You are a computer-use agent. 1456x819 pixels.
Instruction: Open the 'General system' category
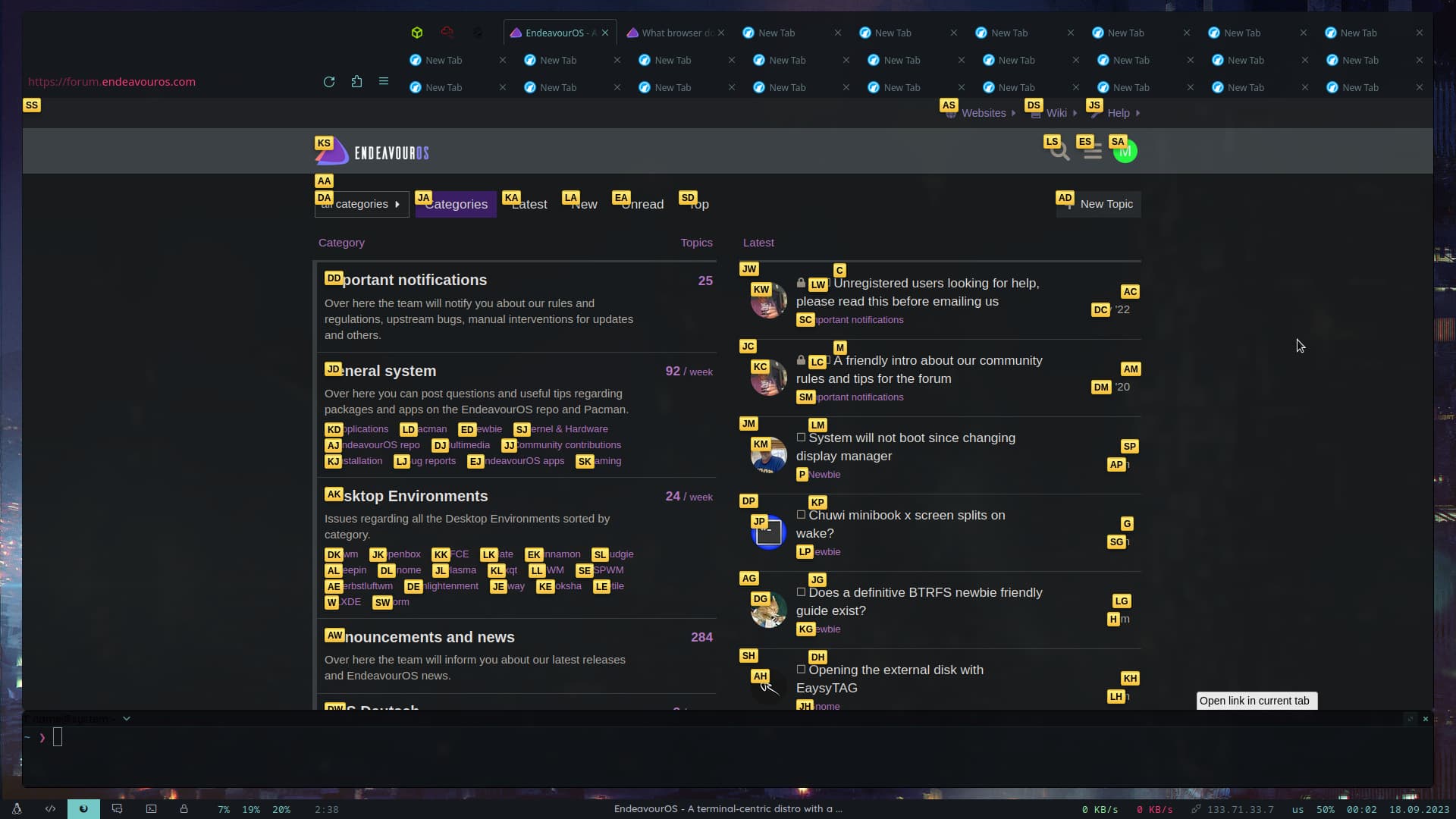[381, 371]
